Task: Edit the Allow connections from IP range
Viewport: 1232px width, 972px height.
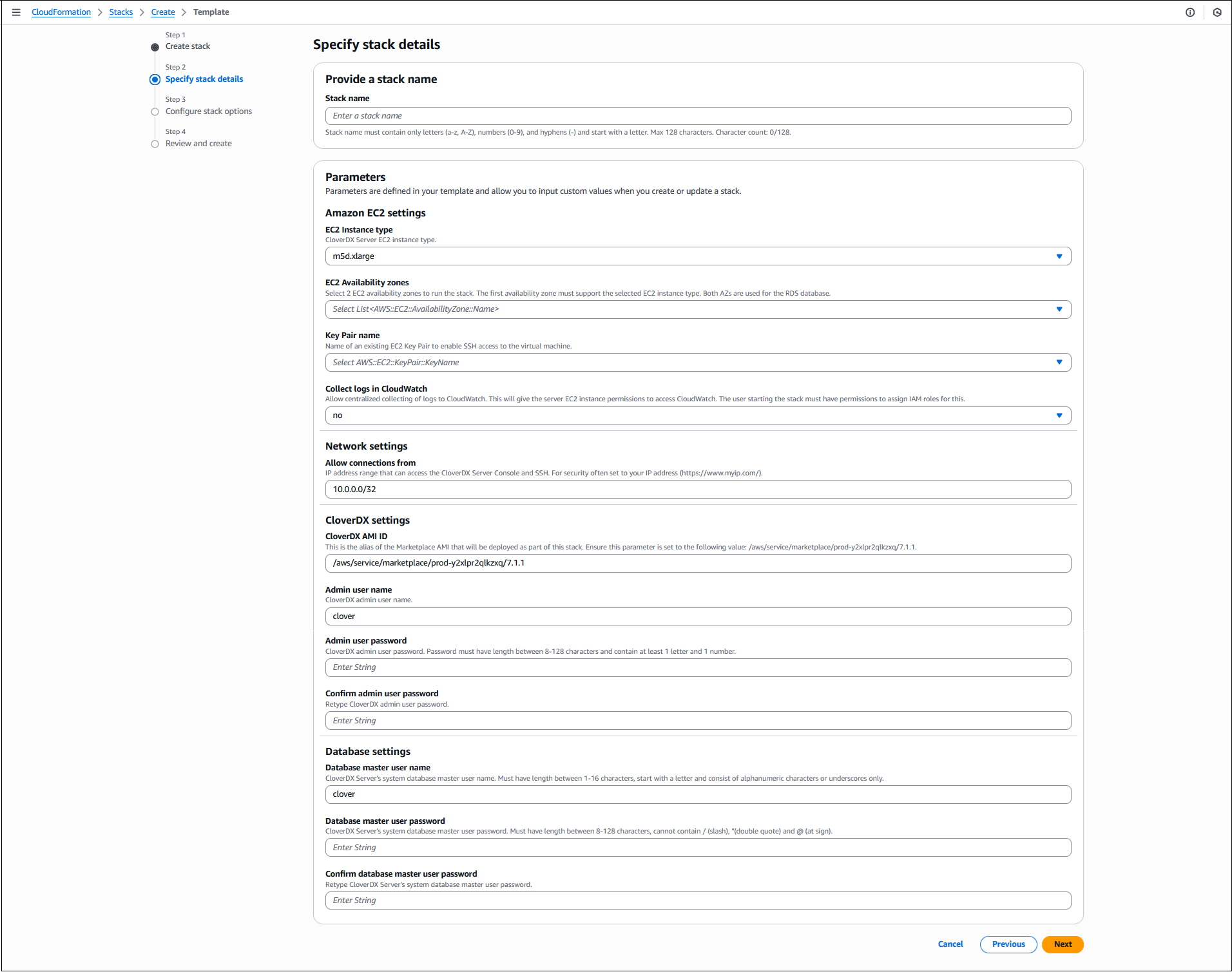Action: tap(698, 489)
